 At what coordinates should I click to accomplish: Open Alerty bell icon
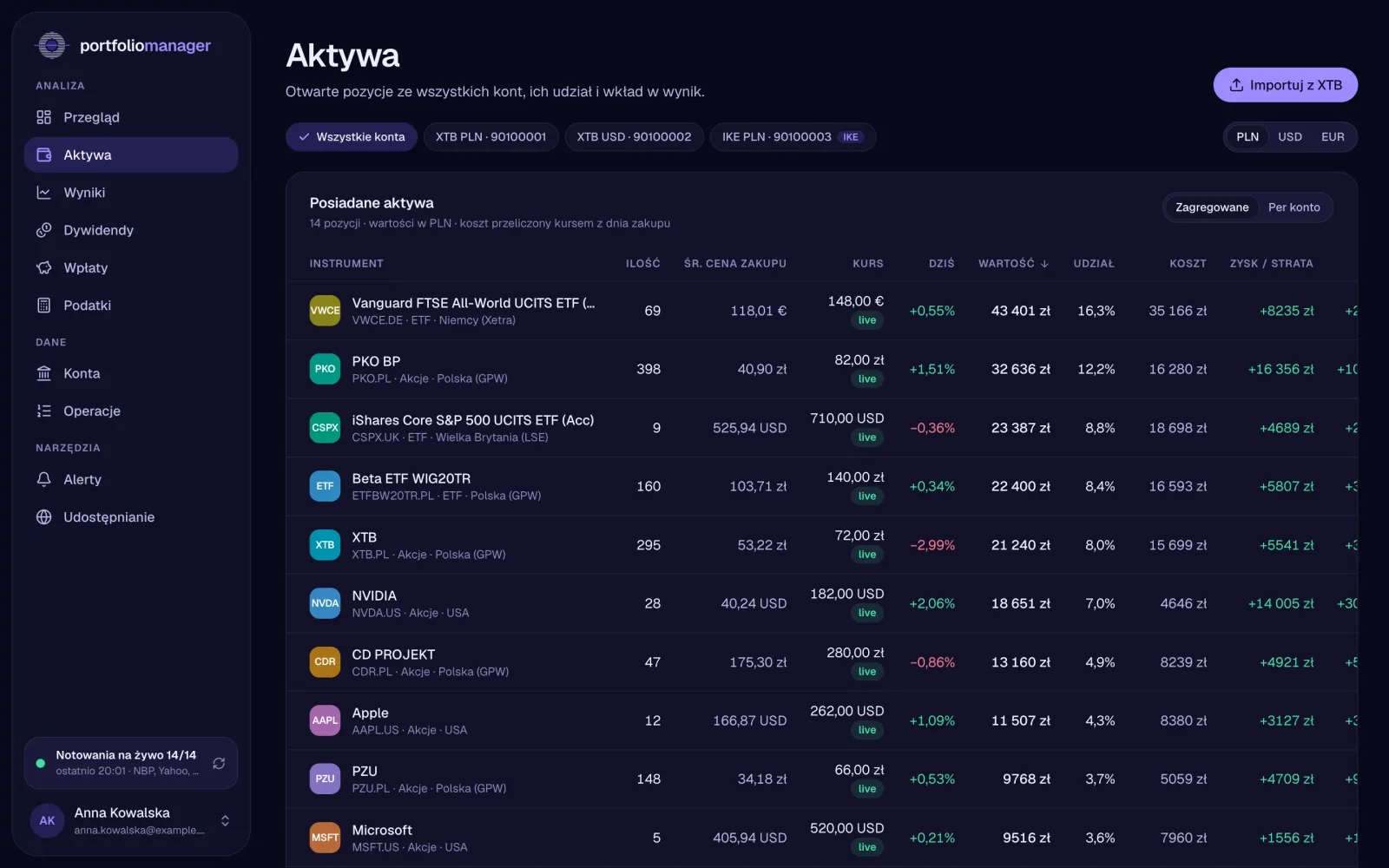coord(44,479)
